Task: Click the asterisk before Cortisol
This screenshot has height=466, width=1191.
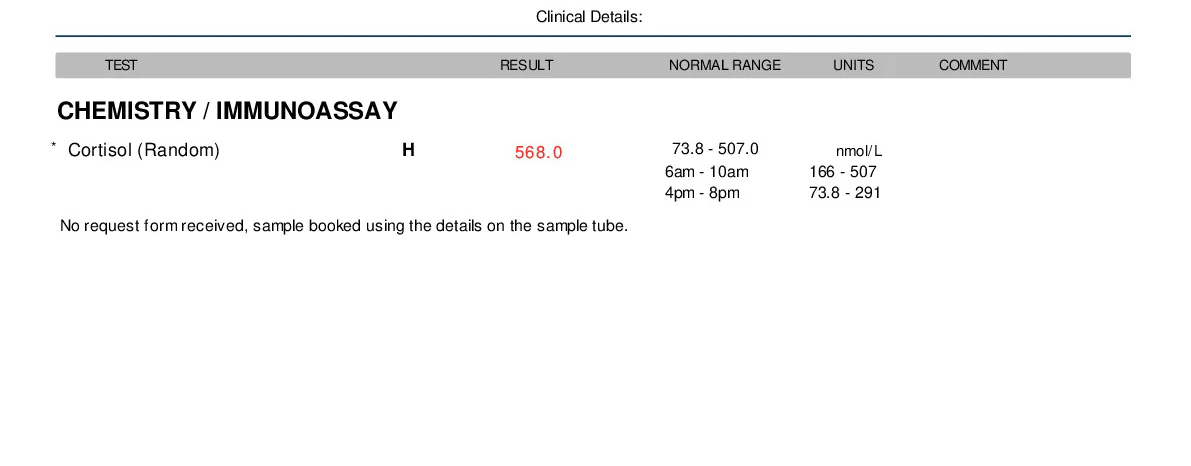Action: click(x=54, y=147)
